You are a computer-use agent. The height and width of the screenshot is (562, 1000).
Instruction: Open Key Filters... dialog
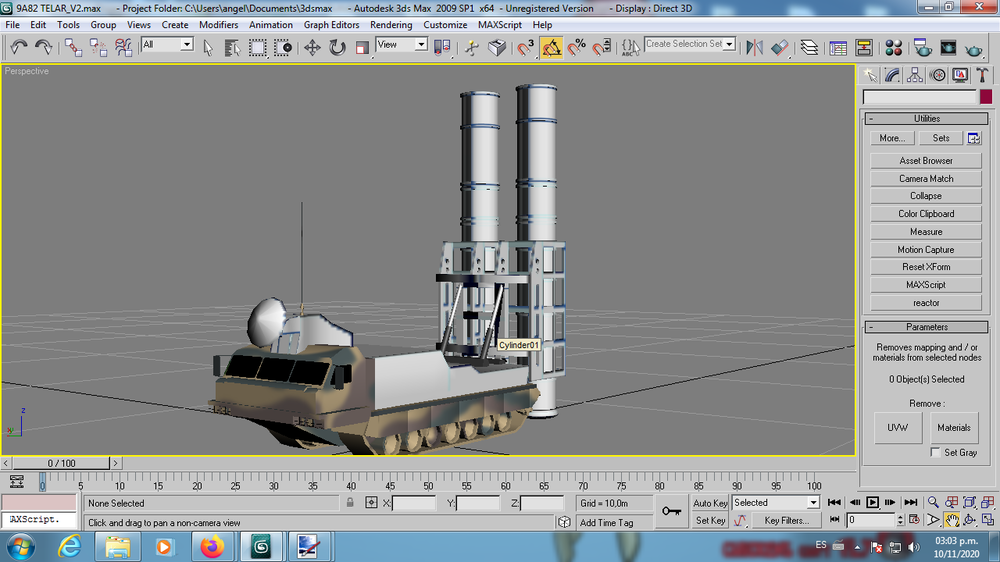coord(786,521)
